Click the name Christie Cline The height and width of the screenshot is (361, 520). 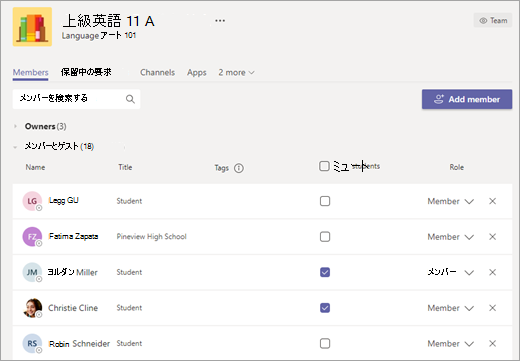click(73, 308)
